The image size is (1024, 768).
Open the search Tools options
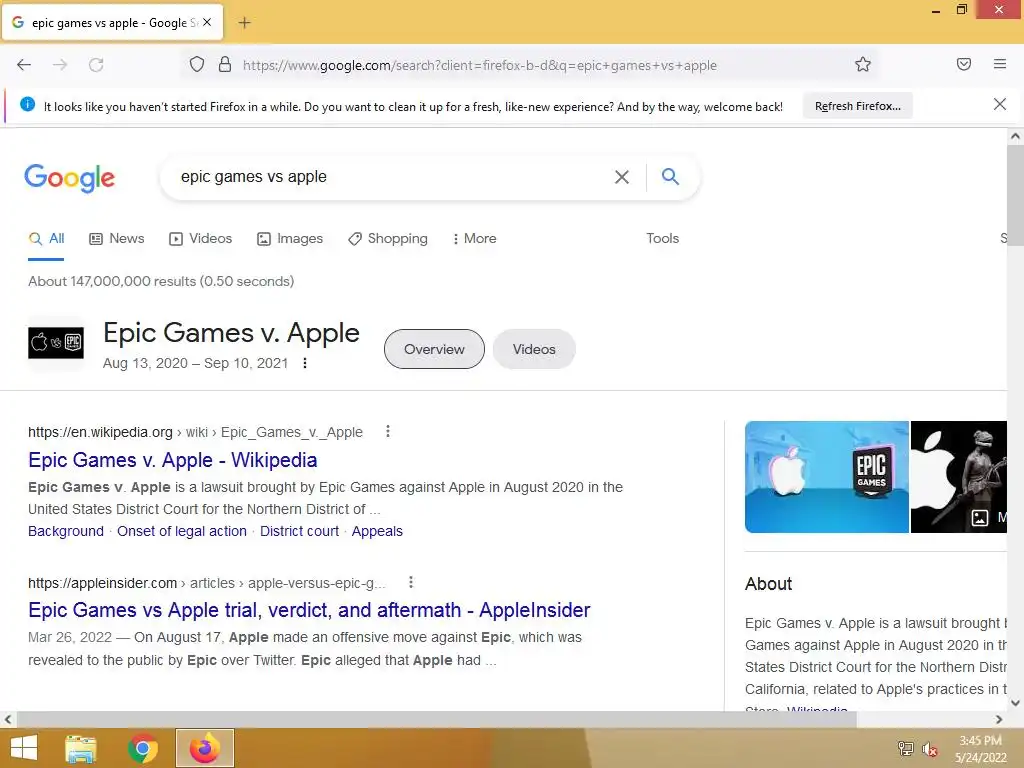[662, 238]
